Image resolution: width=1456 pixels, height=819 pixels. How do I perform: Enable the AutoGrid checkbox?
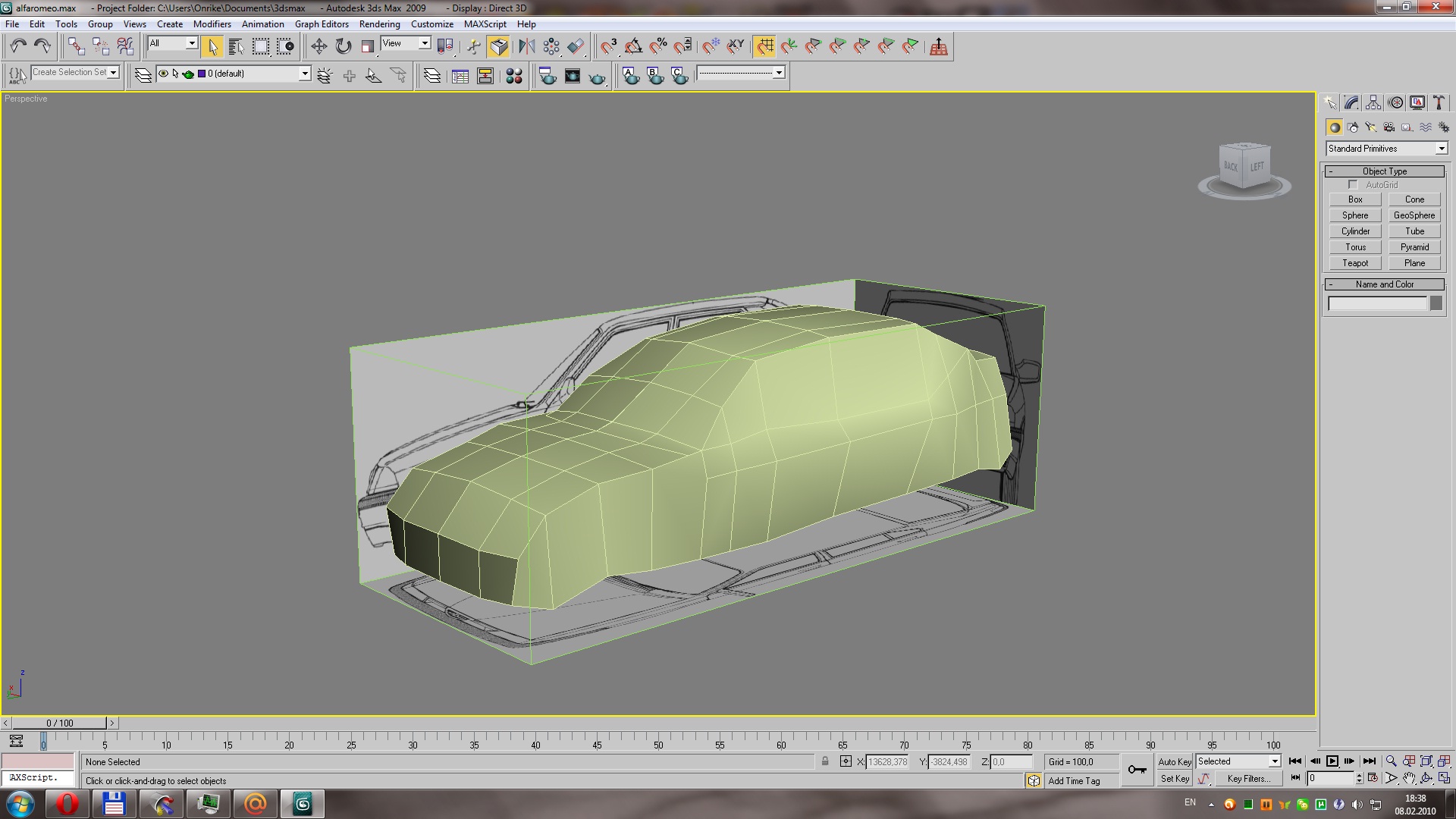(x=1354, y=185)
